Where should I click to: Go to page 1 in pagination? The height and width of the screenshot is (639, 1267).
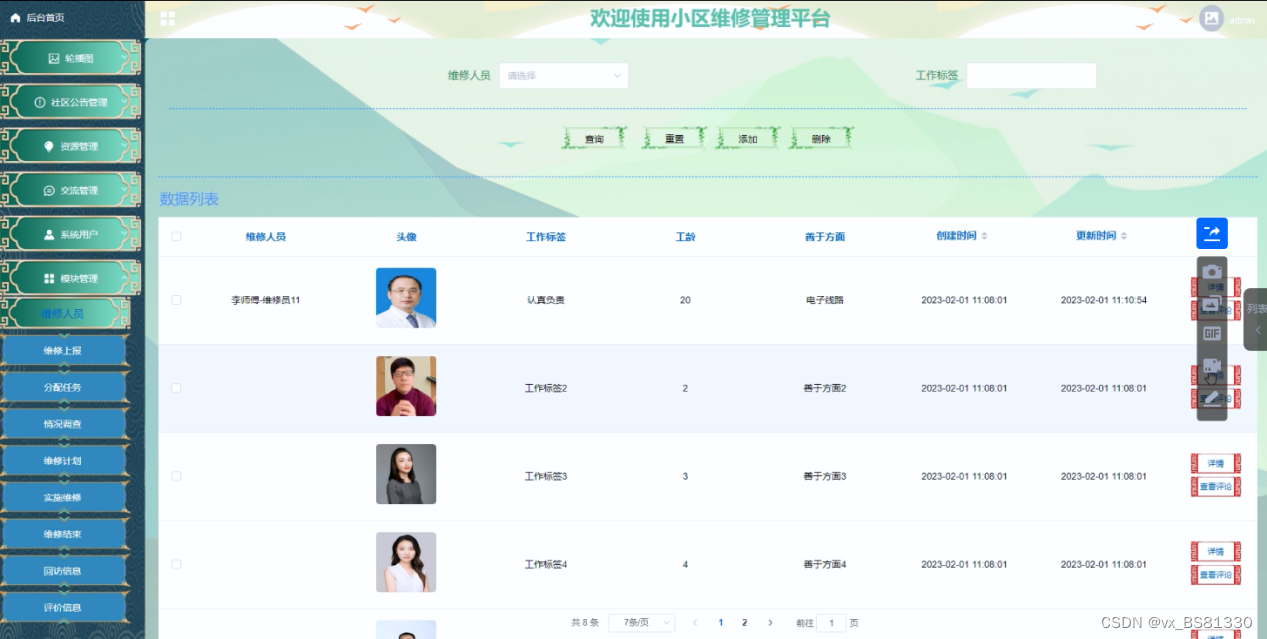(x=720, y=622)
